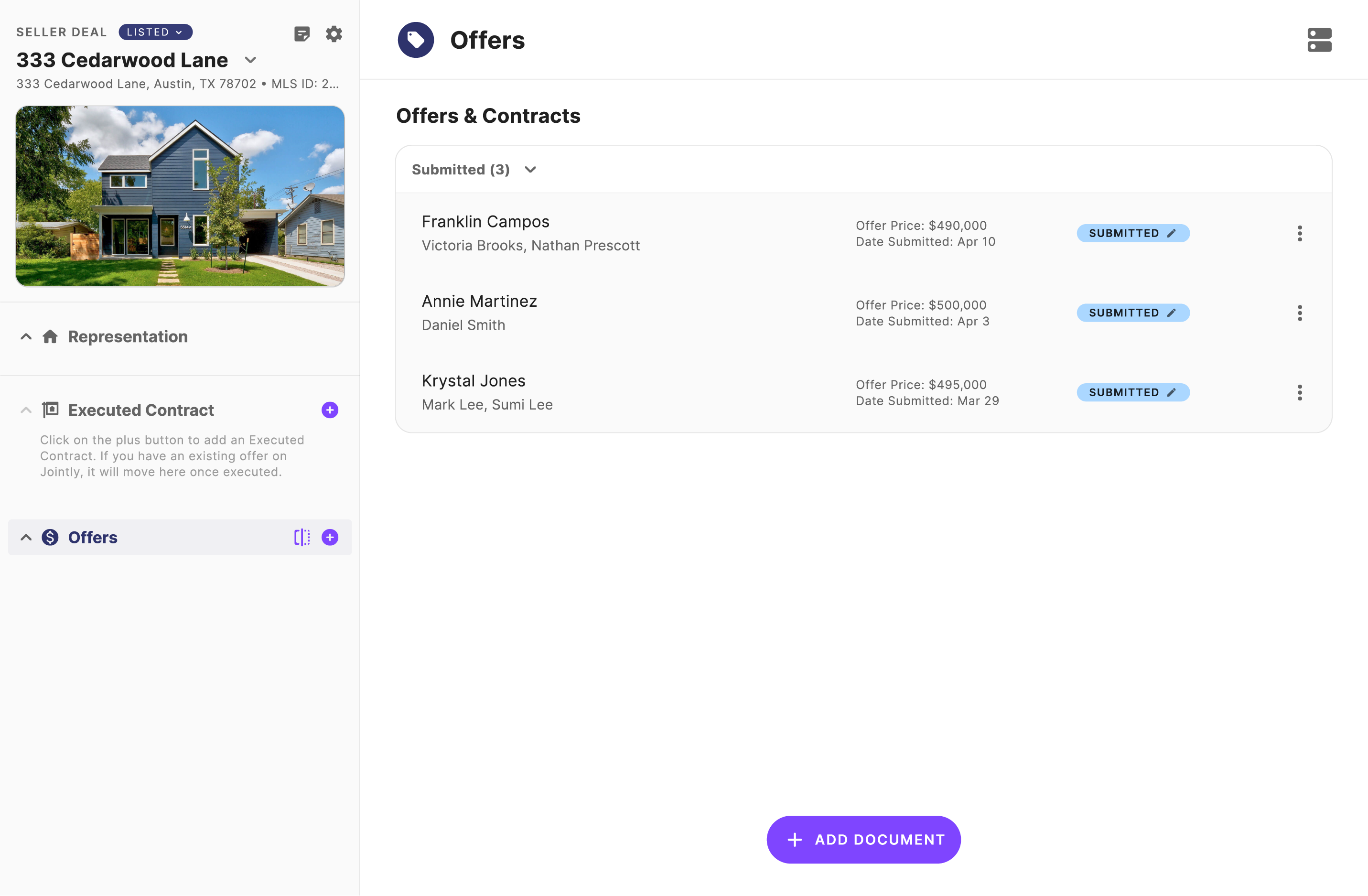The width and height of the screenshot is (1368, 896).
Task: Click the ADD DOCUMENT button
Action: [x=863, y=839]
